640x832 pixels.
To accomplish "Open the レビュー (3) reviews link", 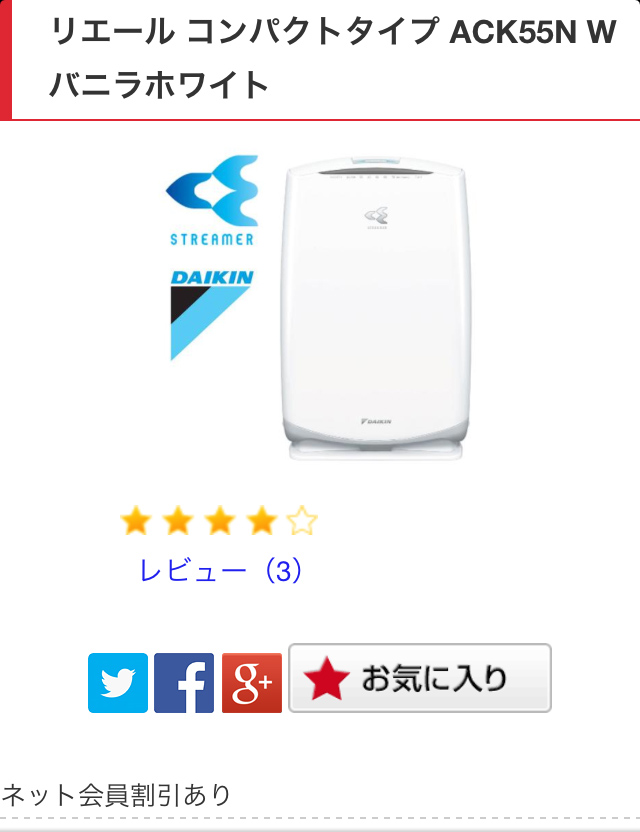I will pyautogui.click(x=220, y=571).
